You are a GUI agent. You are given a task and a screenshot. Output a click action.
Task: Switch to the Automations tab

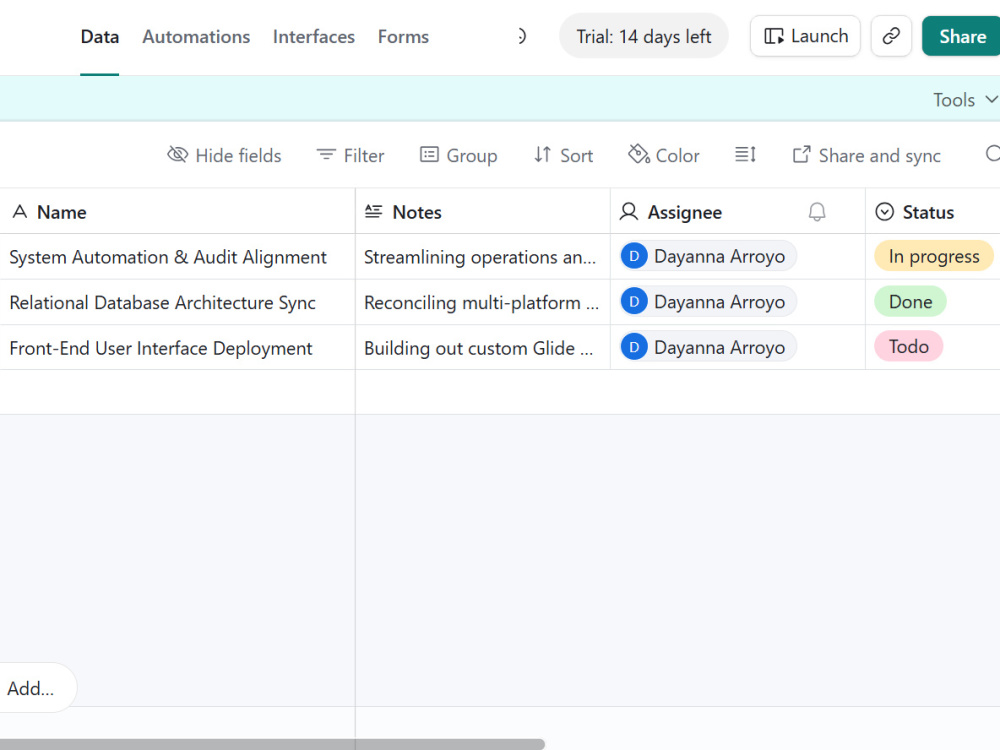coord(196,37)
